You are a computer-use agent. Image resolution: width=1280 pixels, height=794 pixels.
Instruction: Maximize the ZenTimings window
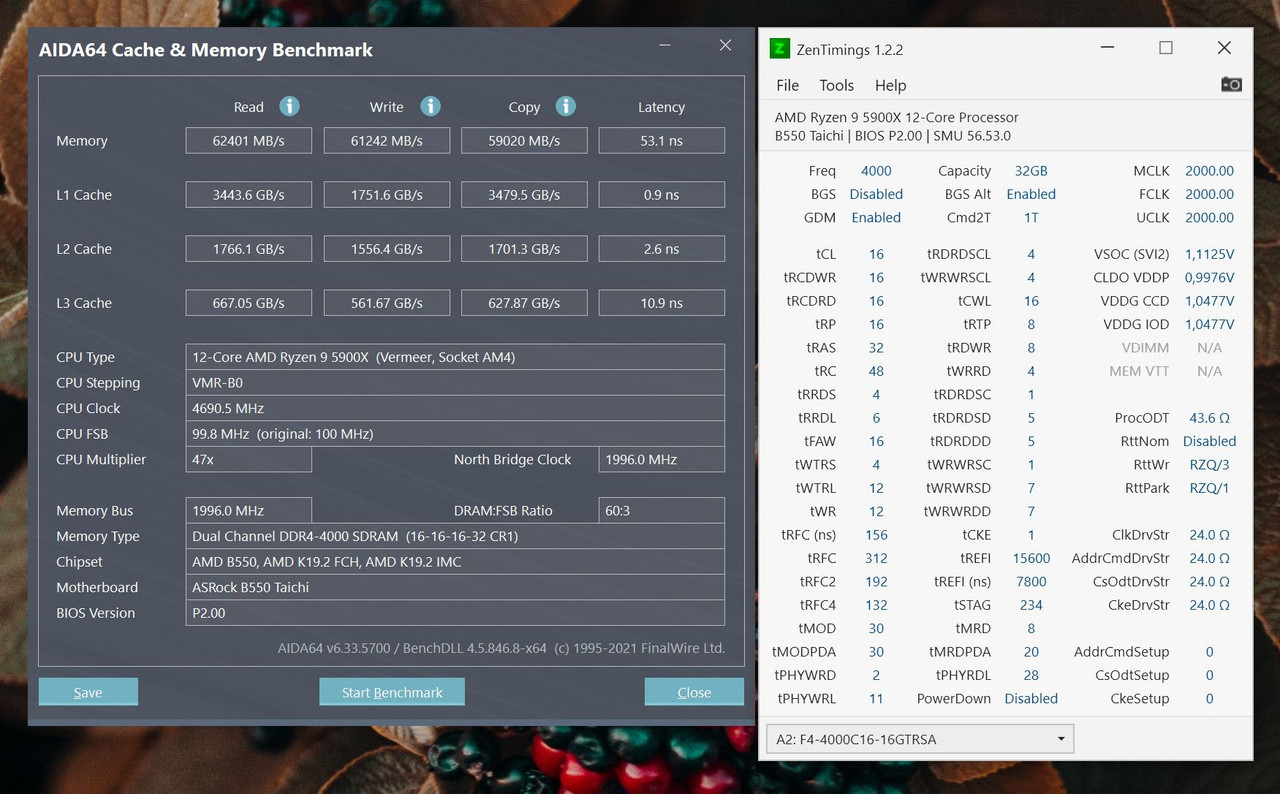pos(1166,48)
